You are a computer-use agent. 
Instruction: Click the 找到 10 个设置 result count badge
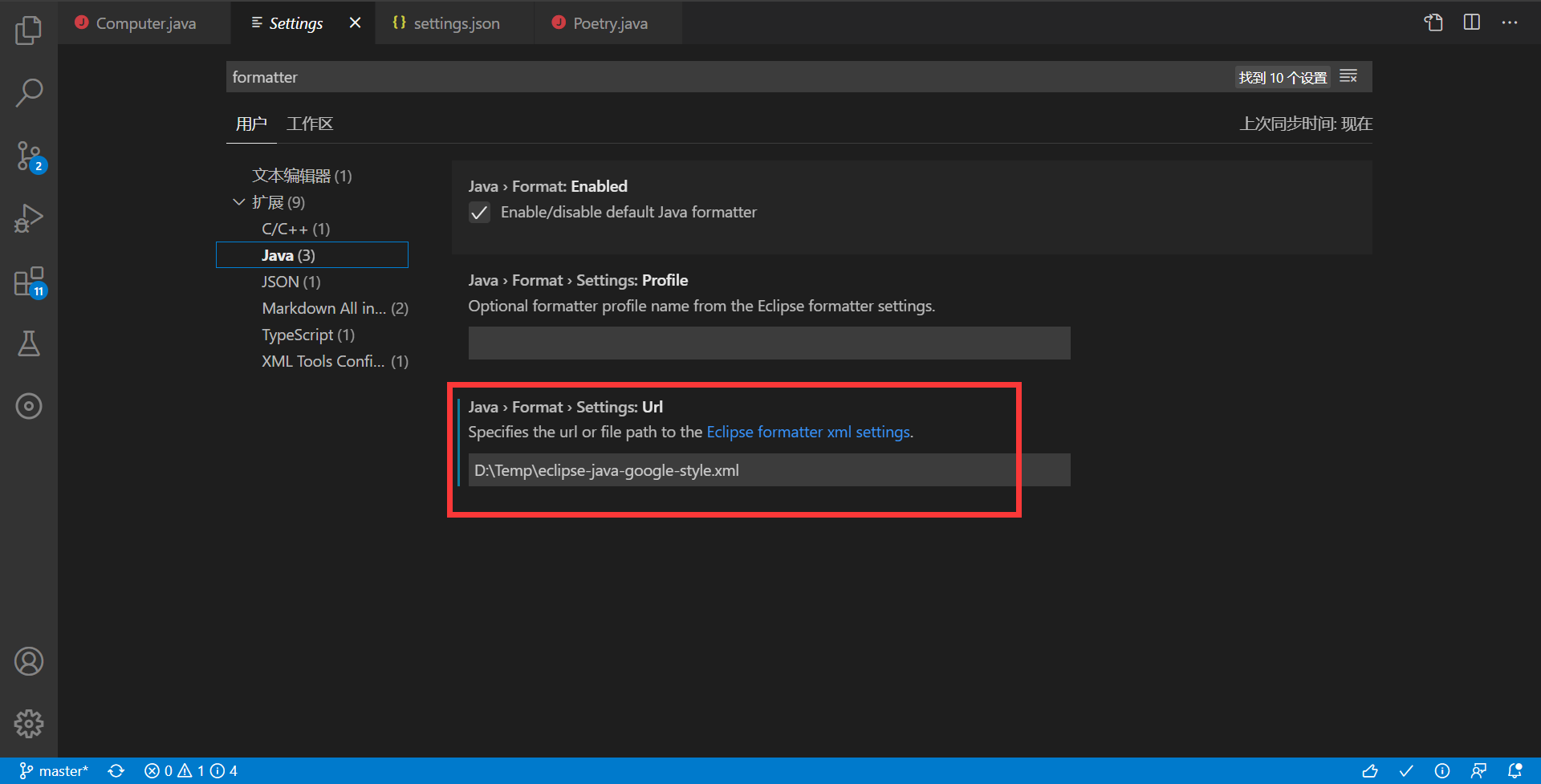(1283, 78)
